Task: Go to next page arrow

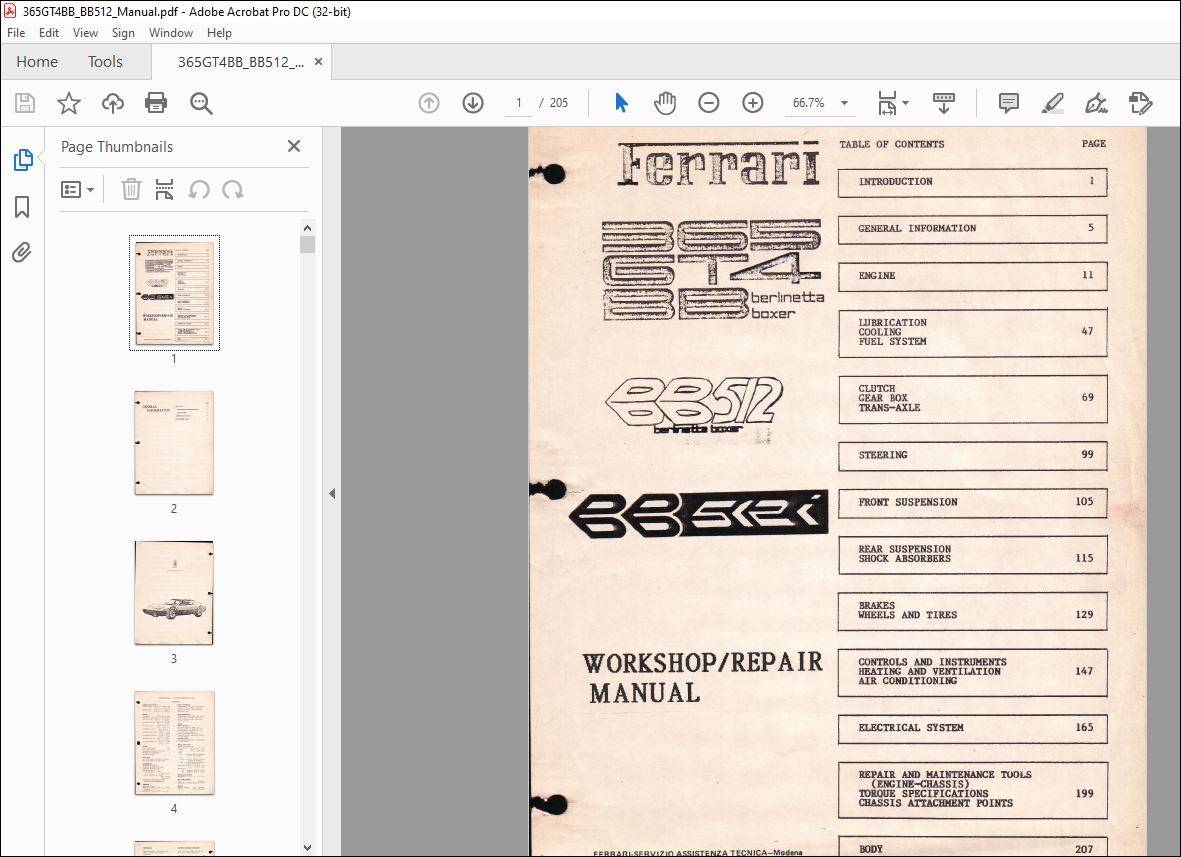Action: [x=473, y=102]
